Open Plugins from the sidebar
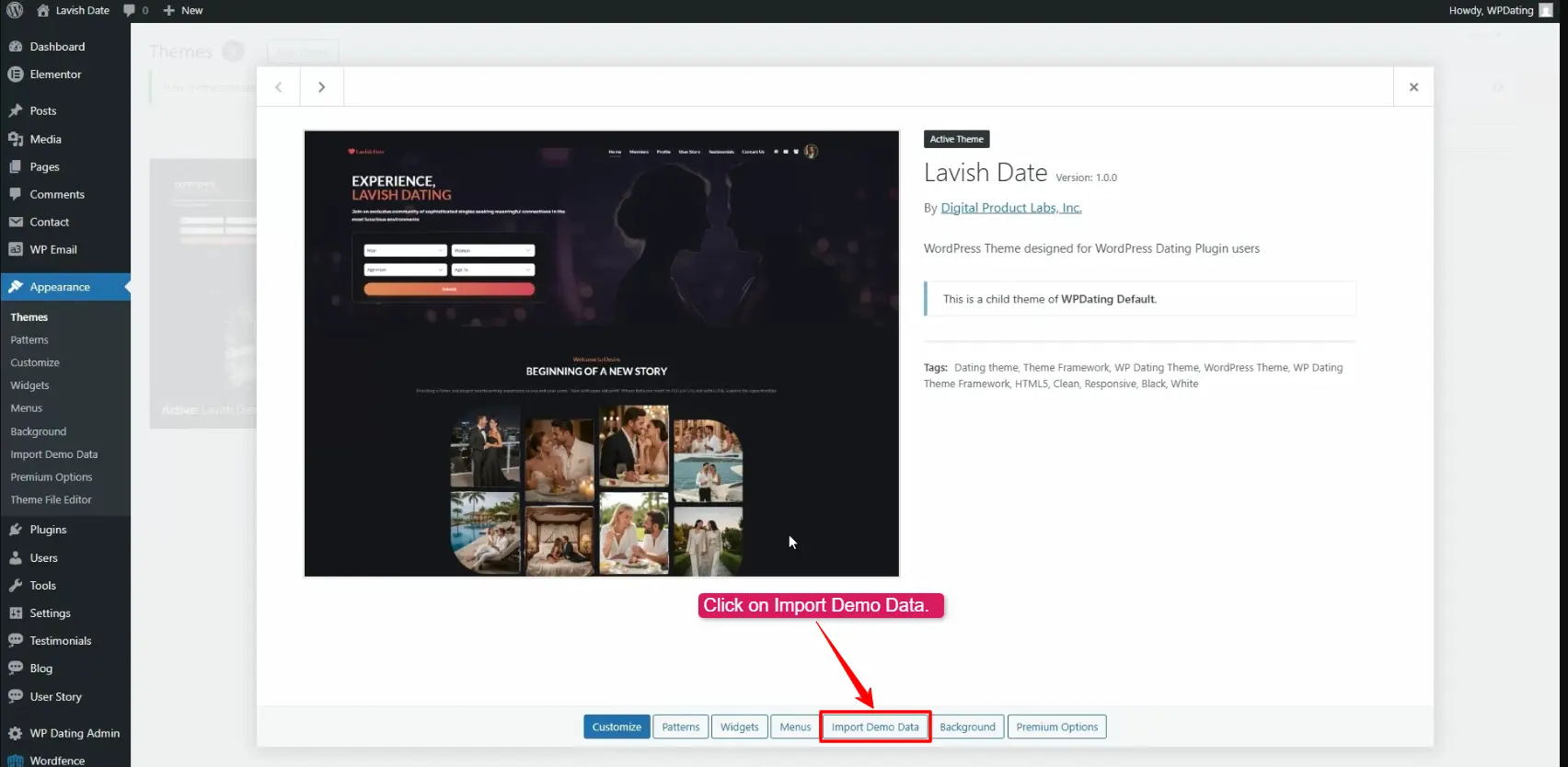 pos(48,530)
